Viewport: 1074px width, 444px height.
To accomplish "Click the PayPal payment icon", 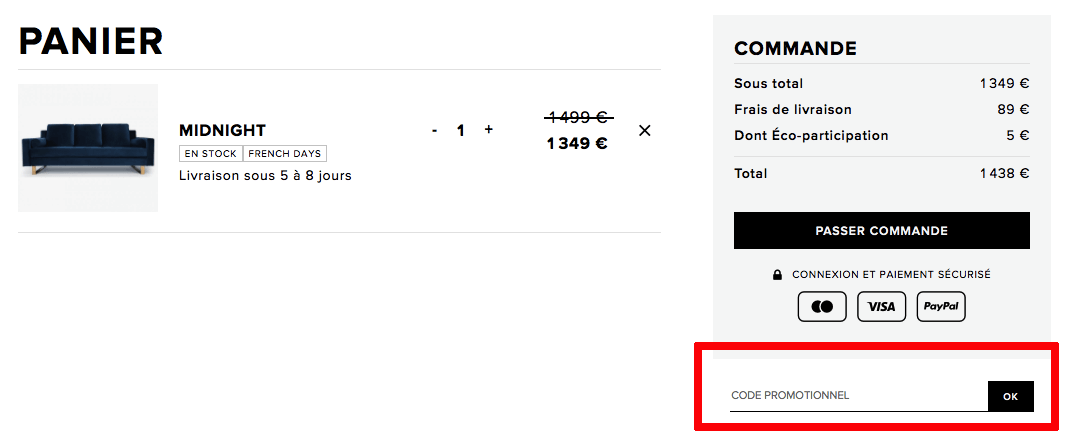I will (x=941, y=306).
